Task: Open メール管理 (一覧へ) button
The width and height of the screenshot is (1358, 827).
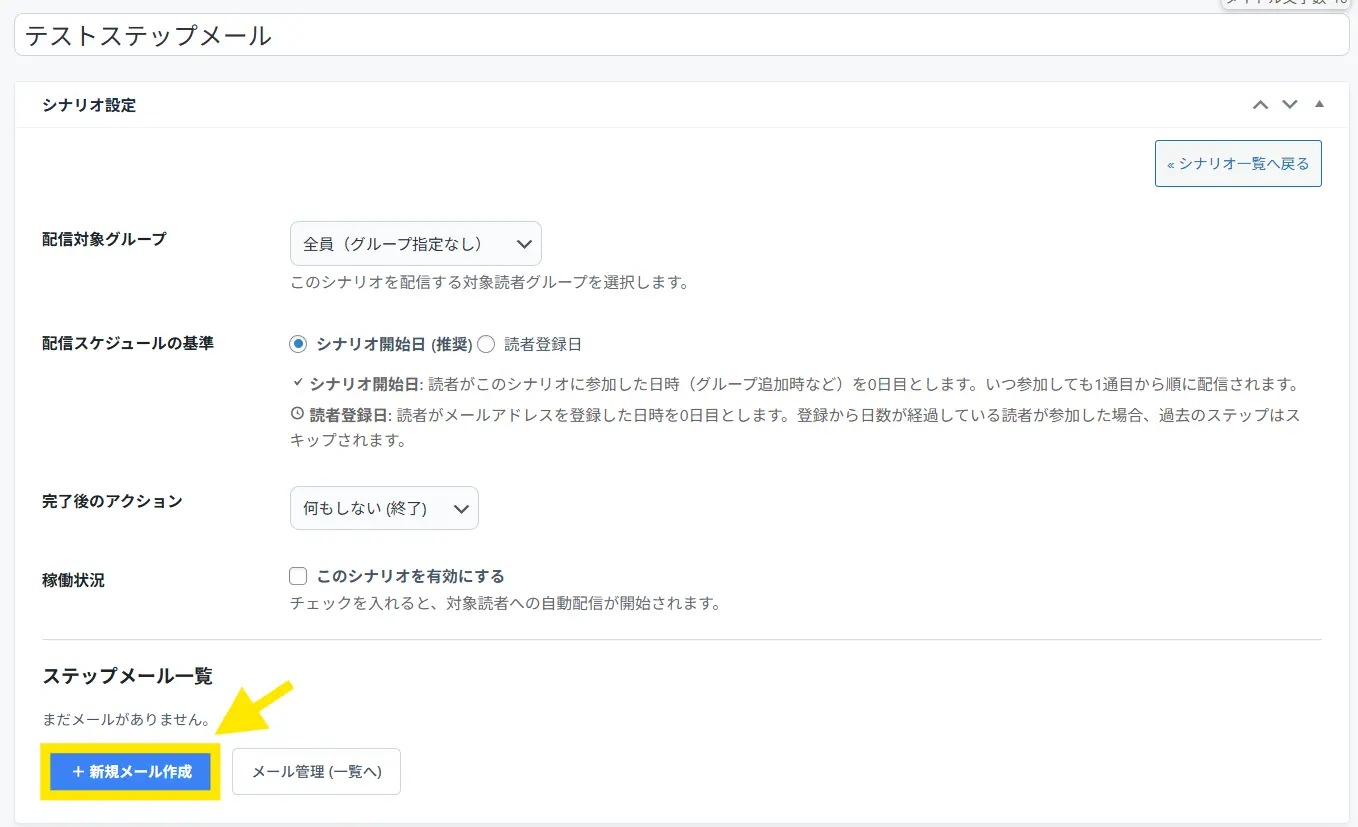Action: pyautogui.click(x=316, y=772)
